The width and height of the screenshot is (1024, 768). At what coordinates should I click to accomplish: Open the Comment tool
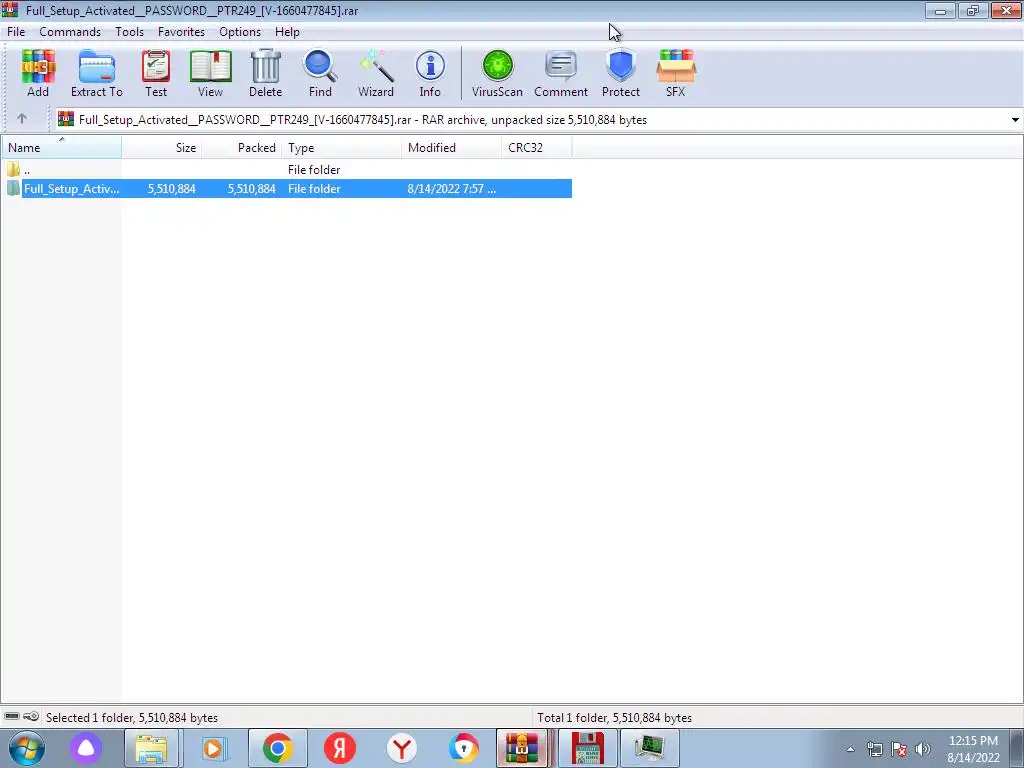point(561,73)
